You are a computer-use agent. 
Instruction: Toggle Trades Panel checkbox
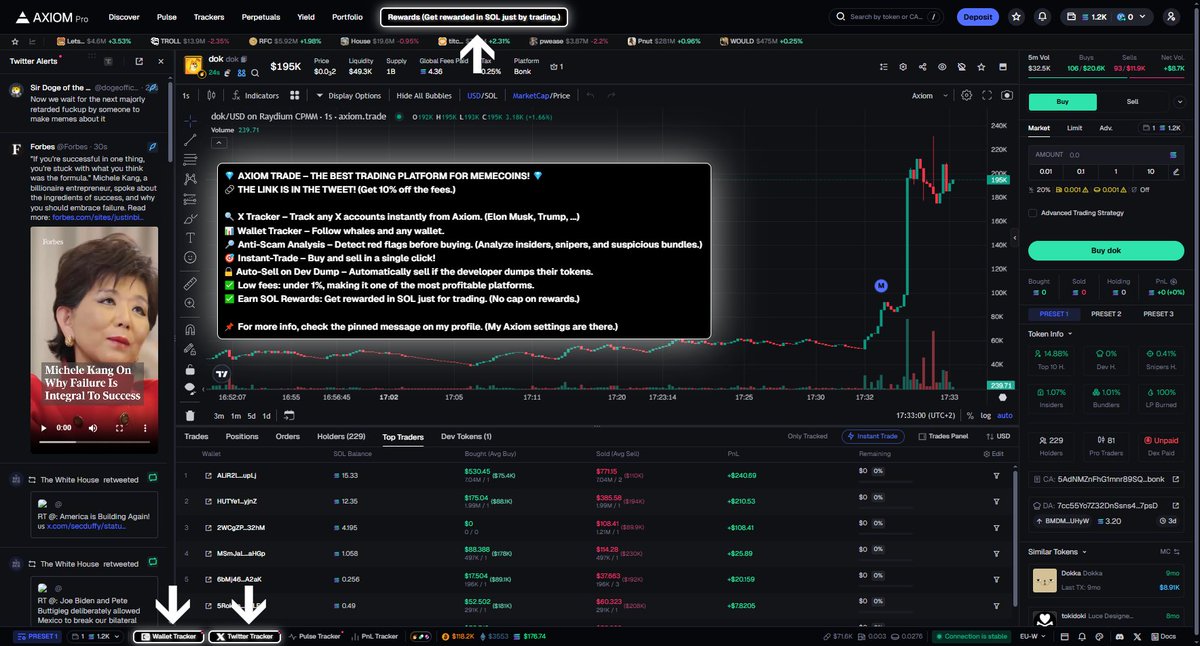coord(942,436)
